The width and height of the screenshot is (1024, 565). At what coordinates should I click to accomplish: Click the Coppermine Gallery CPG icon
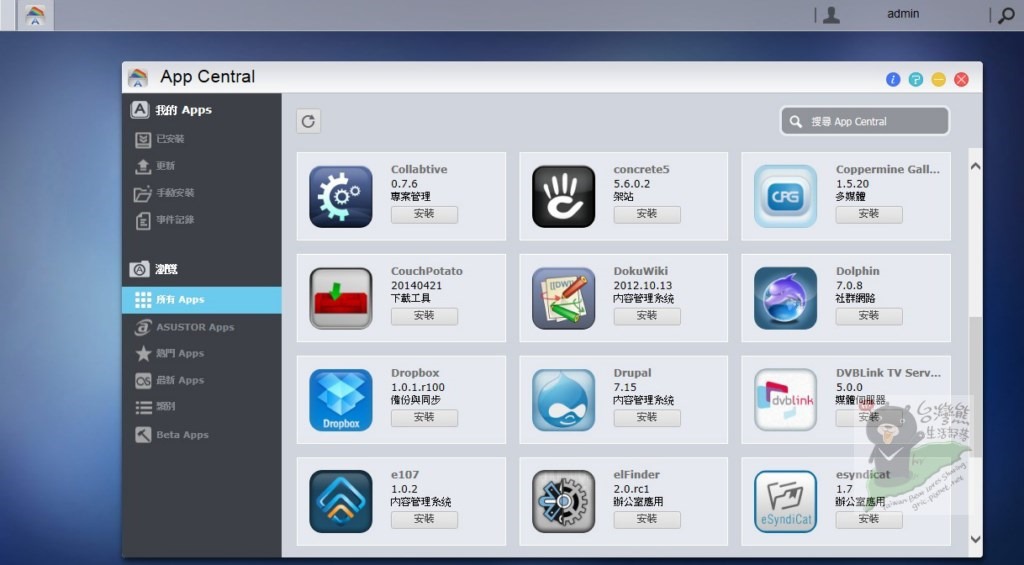[786, 197]
